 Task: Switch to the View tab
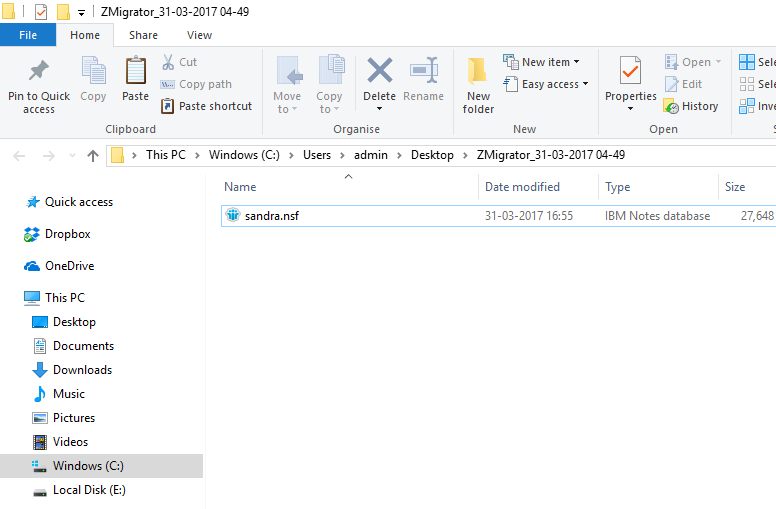199,35
